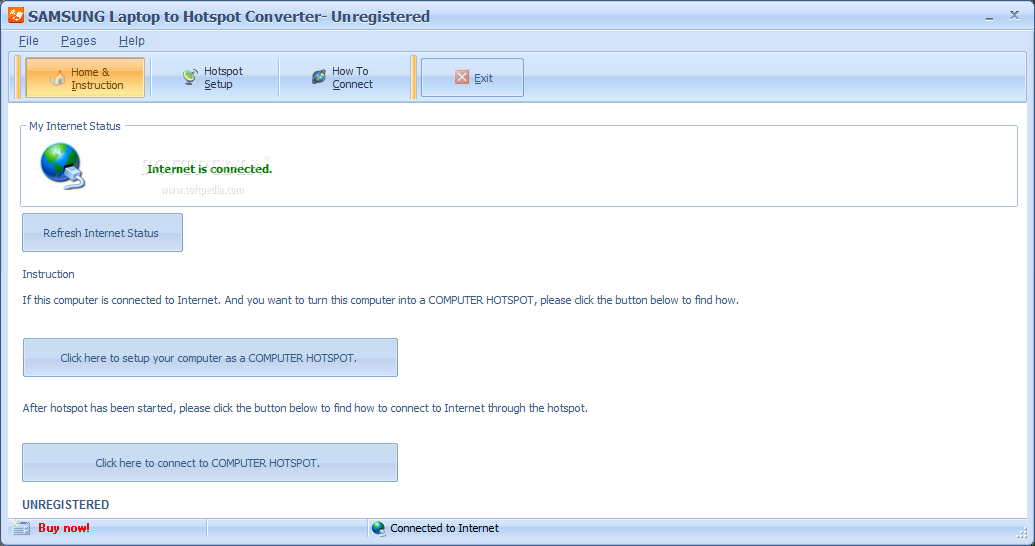The image size is (1035, 546).
Task: Open the File menu
Action: pyautogui.click(x=28, y=41)
